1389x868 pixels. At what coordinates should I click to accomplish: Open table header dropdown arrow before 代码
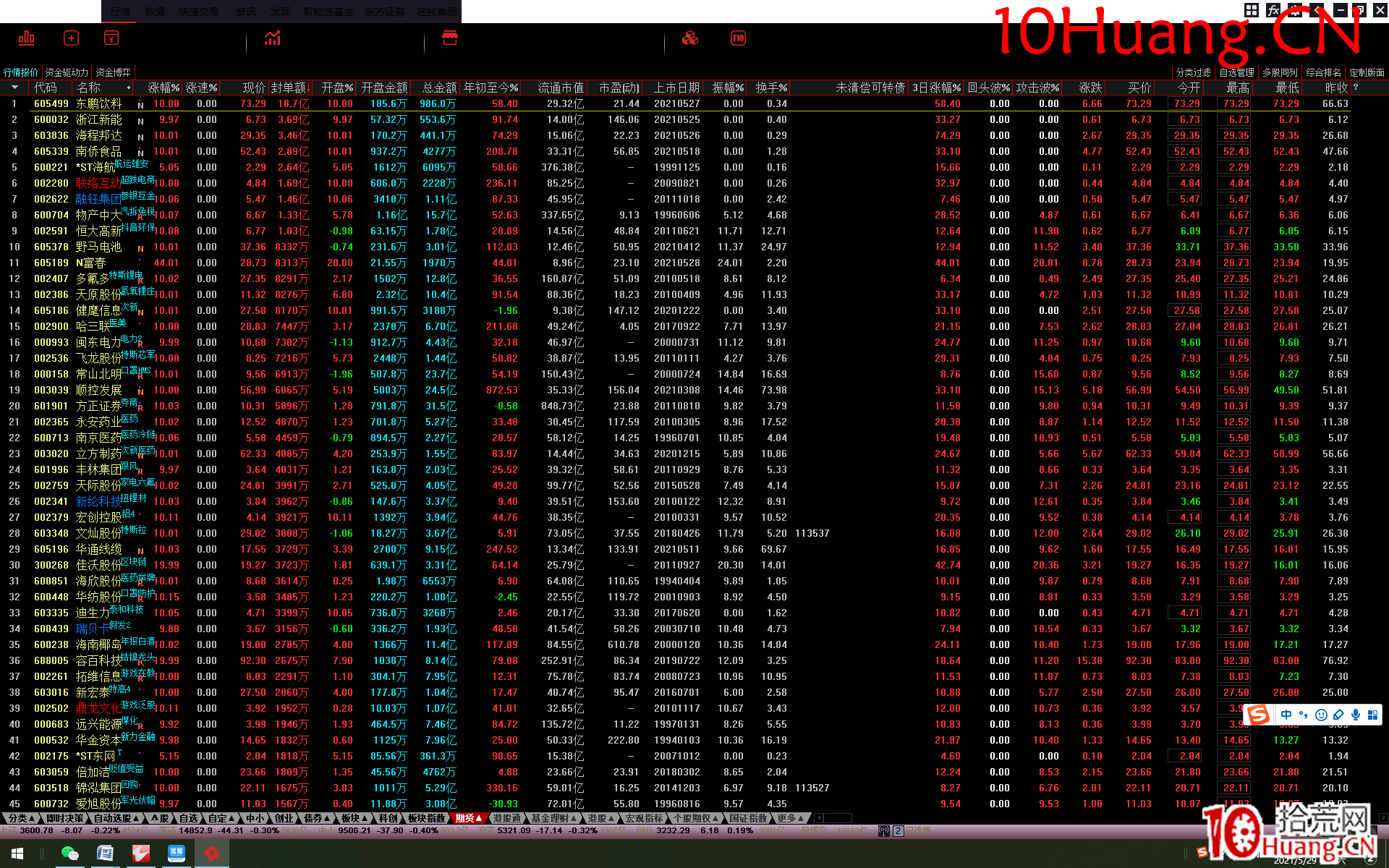click(14, 88)
